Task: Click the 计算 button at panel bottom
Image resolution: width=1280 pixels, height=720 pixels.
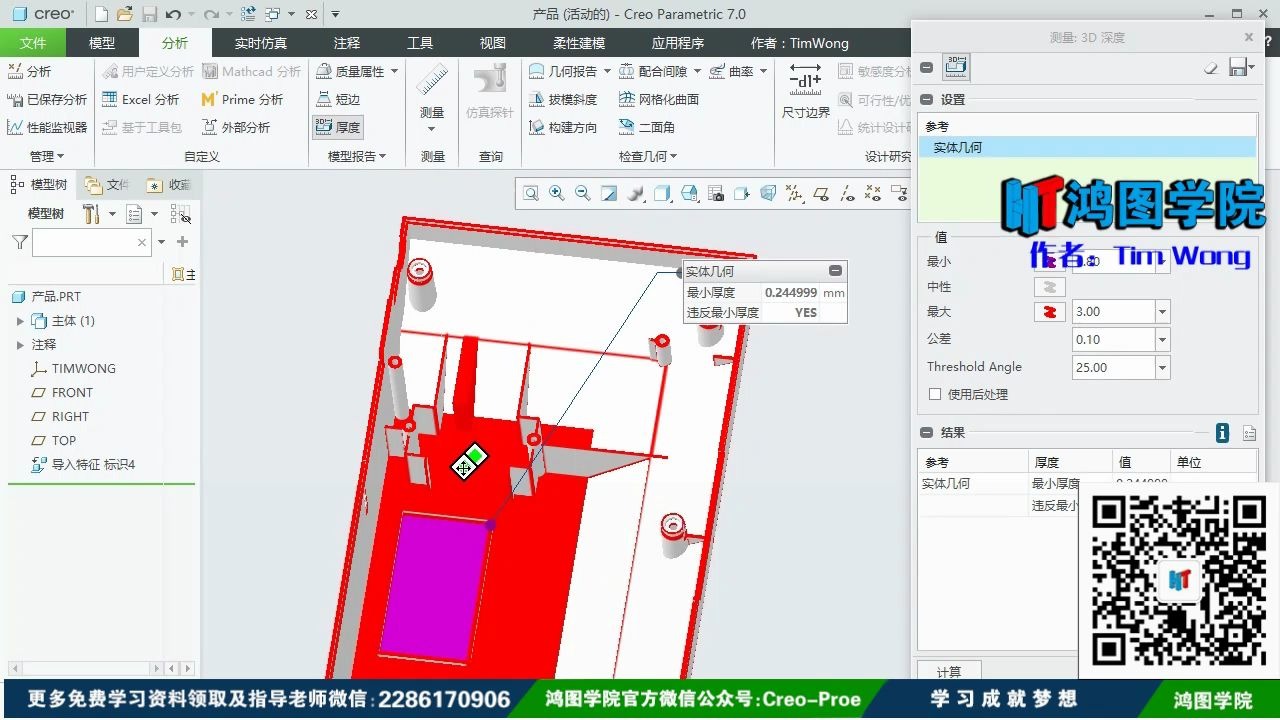Action: [x=948, y=671]
